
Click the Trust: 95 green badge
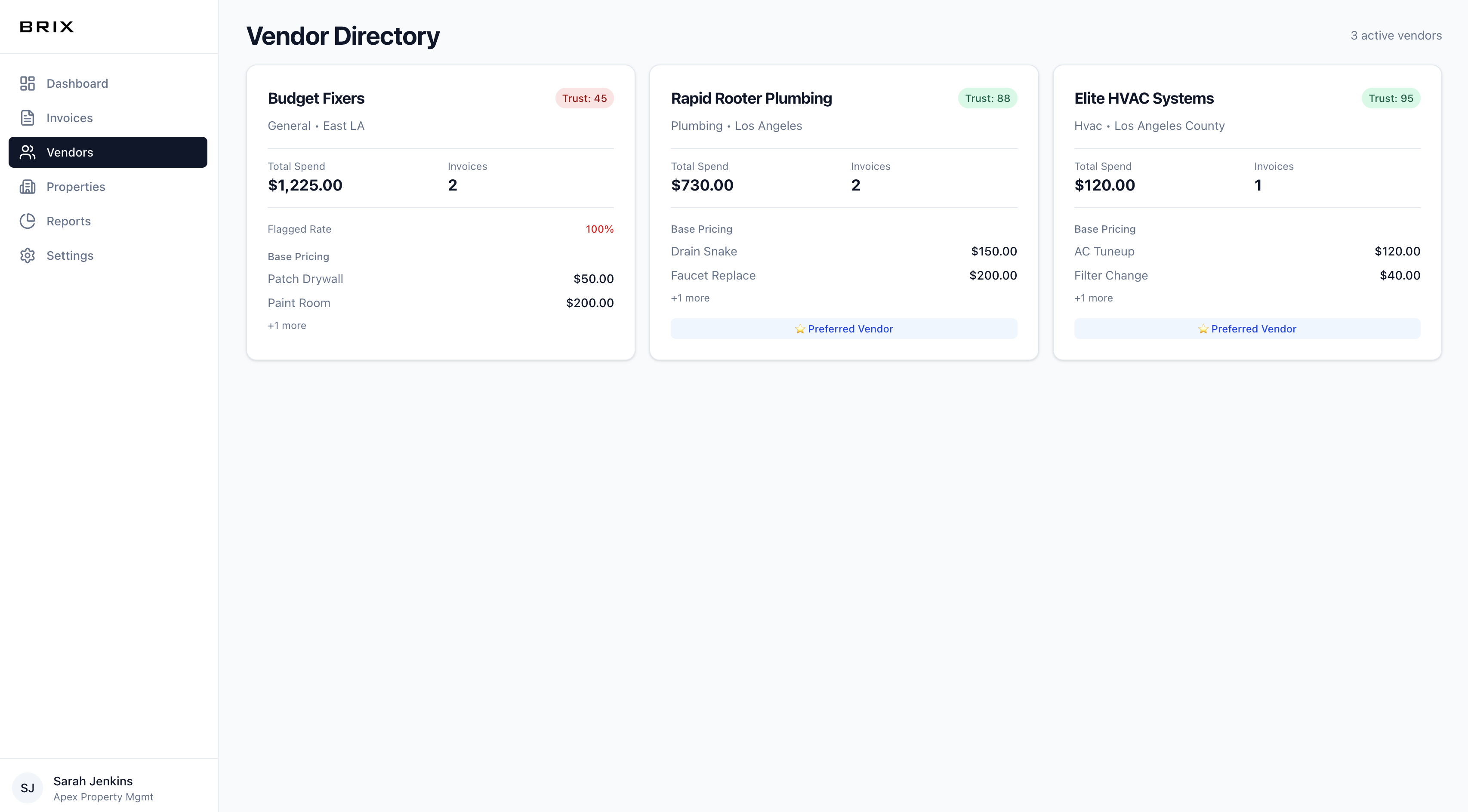click(1391, 98)
